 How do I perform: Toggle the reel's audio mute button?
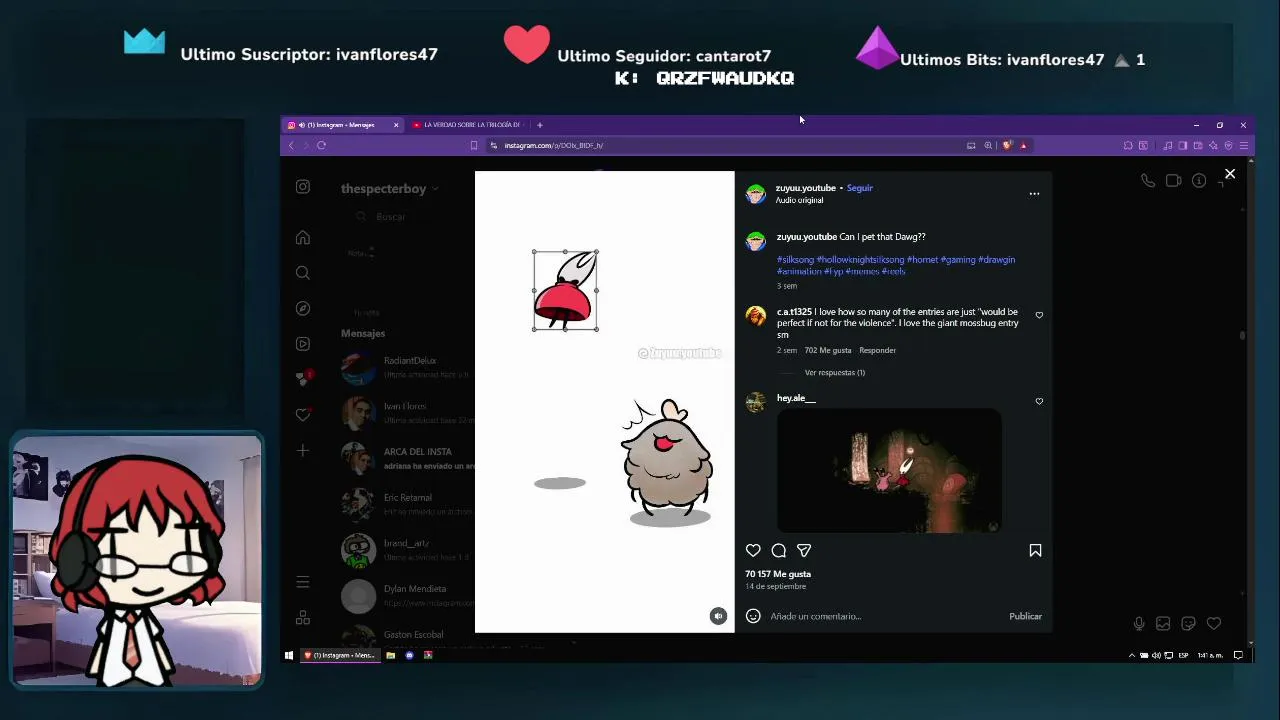point(718,616)
